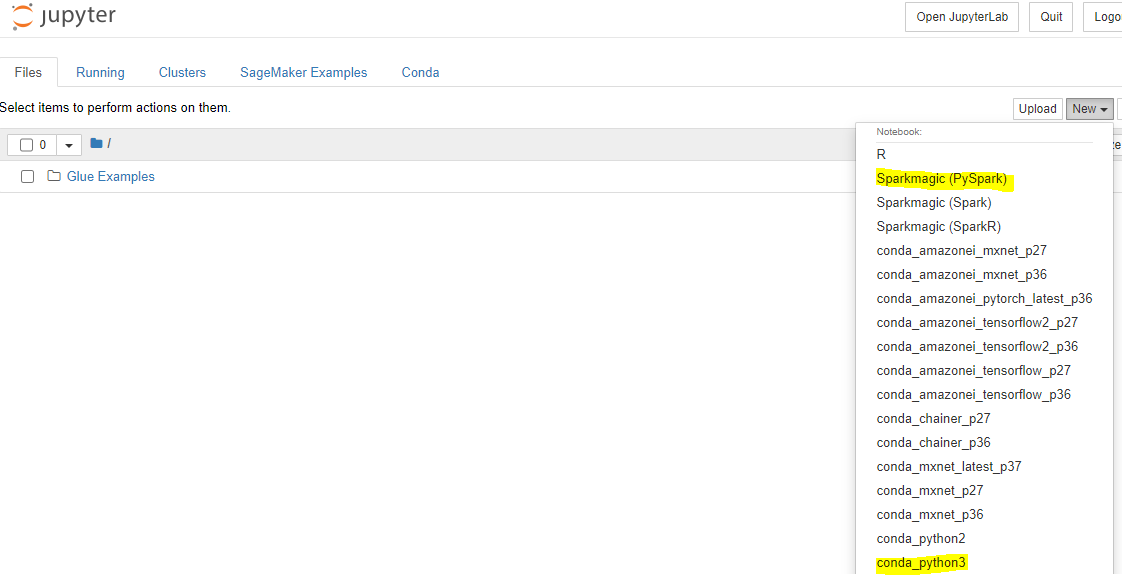Click the Upload button

click(1038, 109)
